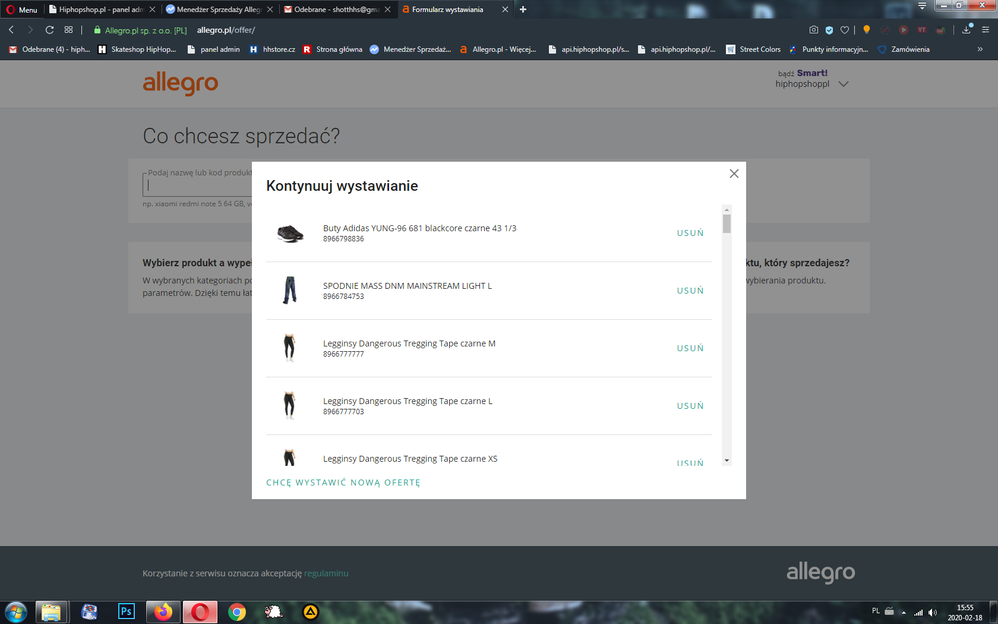Take snapshot with camera icon
The width and height of the screenshot is (998, 624).
813,30
